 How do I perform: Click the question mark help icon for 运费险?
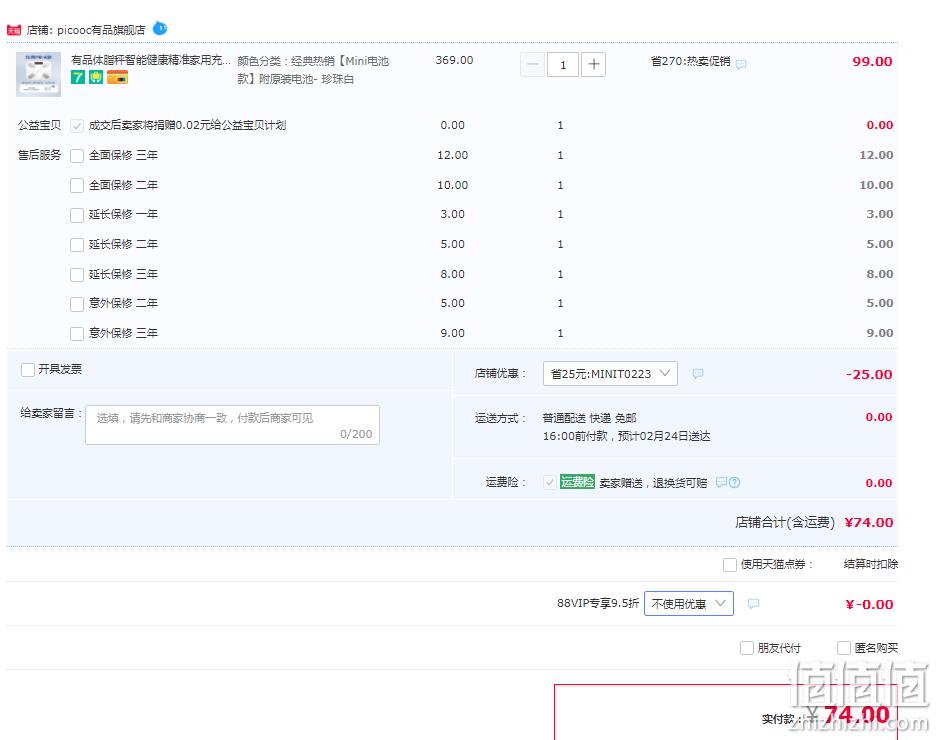point(735,482)
